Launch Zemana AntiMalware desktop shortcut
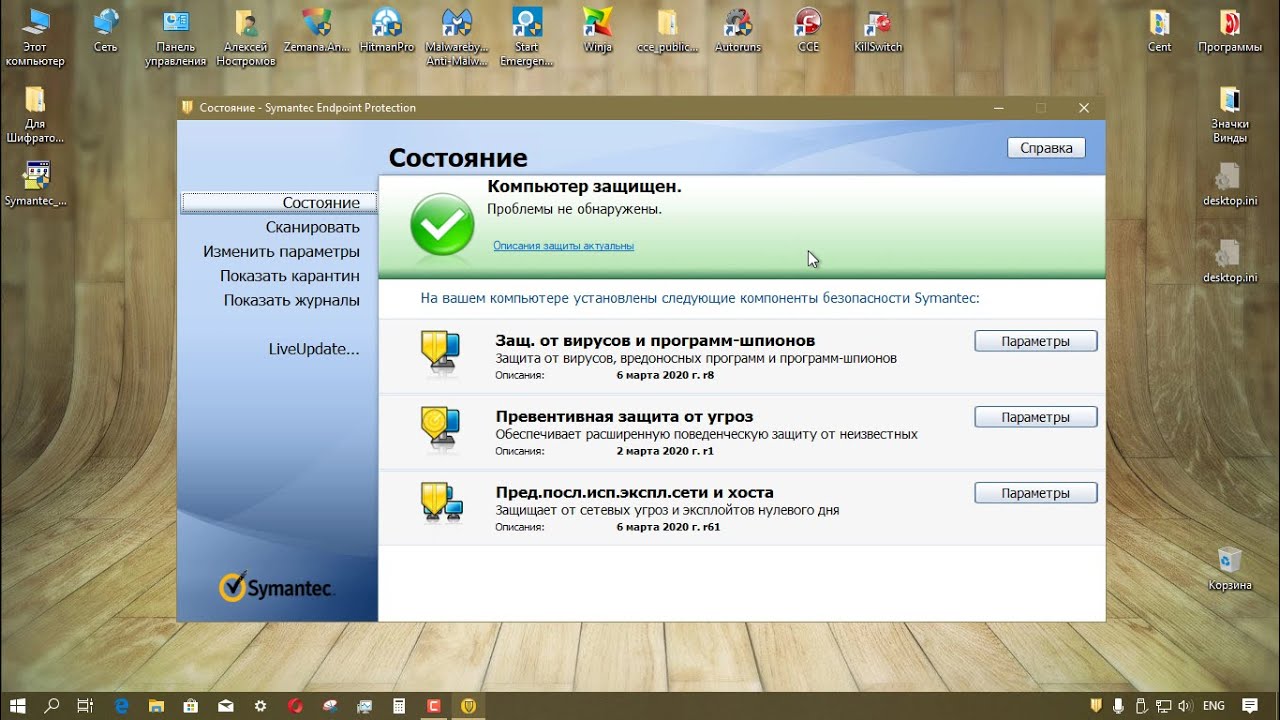This screenshot has height=720, width=1280. tap(316, 30)
